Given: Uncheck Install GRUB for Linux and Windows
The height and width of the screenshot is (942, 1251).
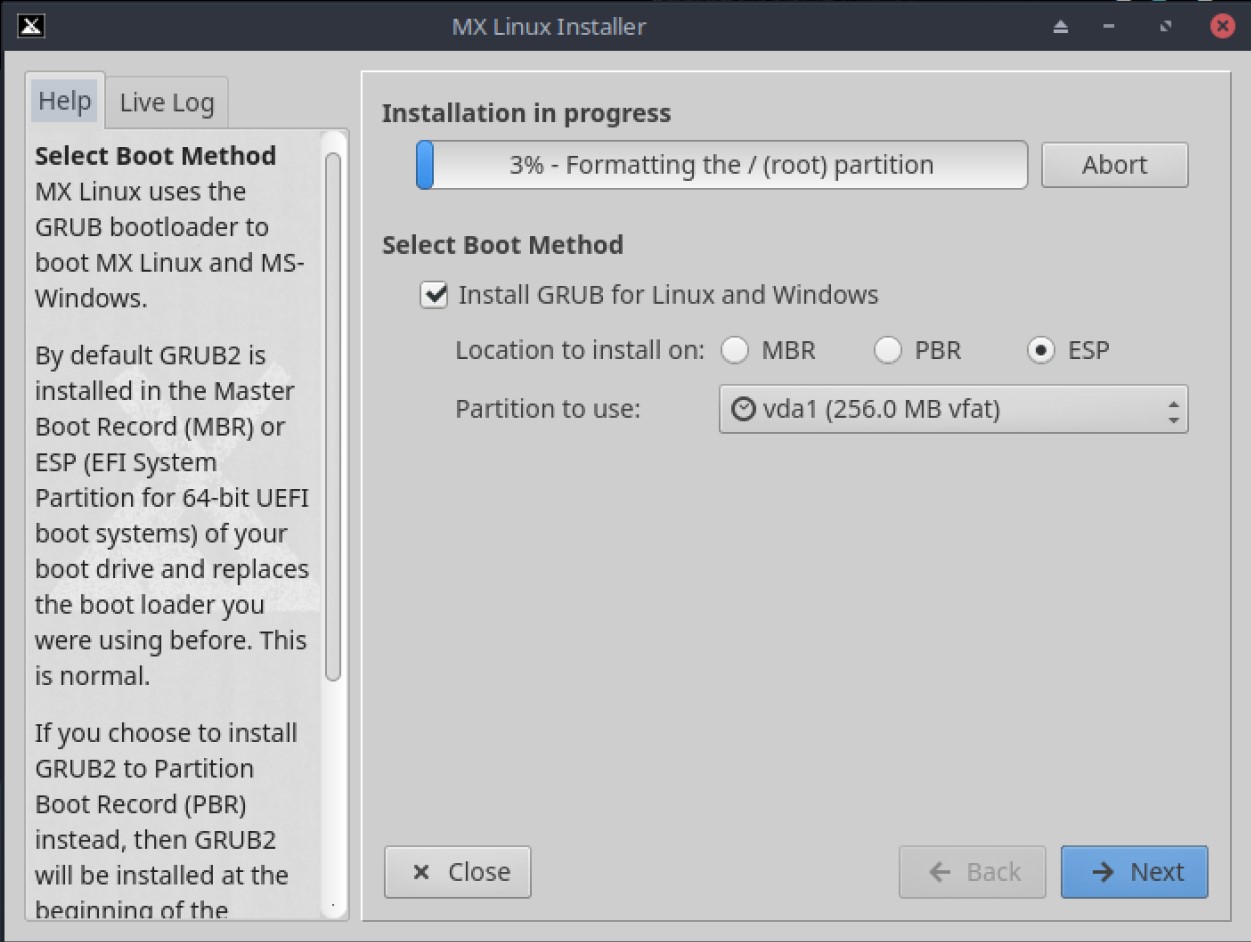Looking at the screenshot, I should (434, 295).
